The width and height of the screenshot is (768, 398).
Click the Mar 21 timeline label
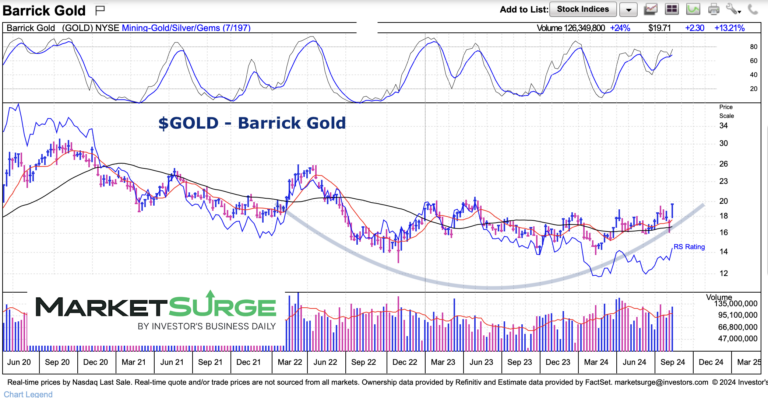[134, 362]
